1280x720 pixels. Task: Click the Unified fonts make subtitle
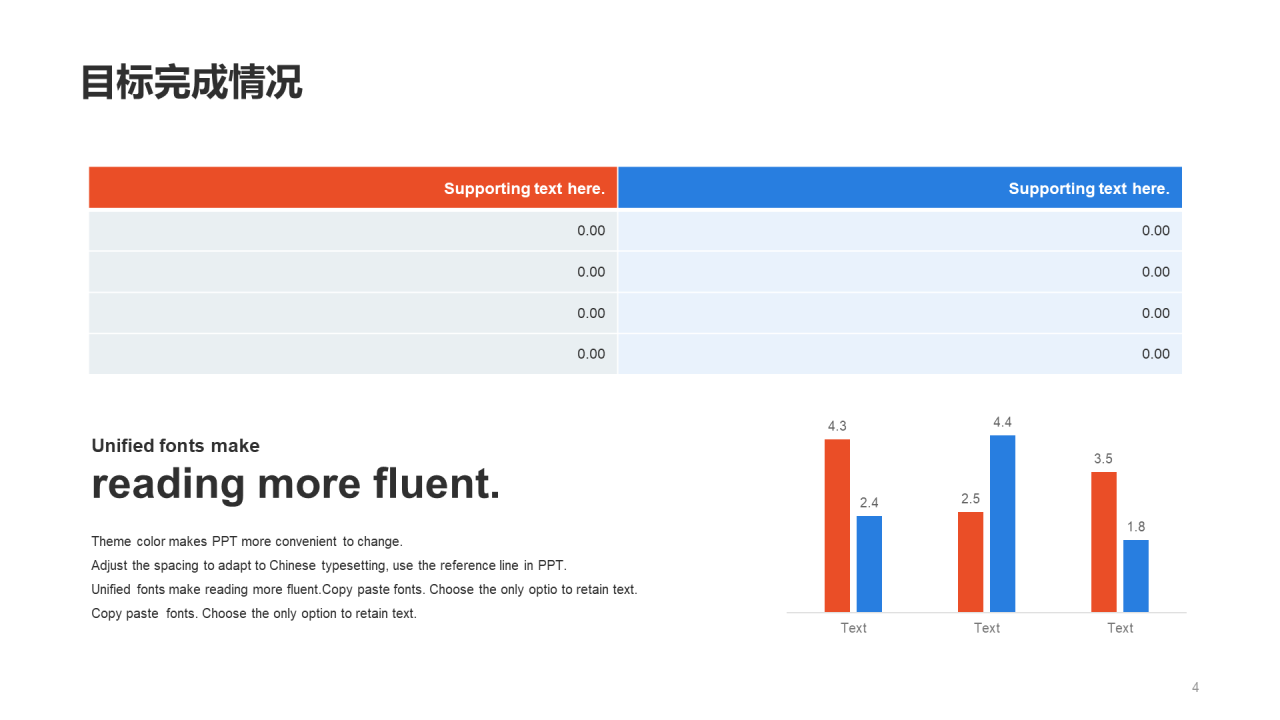(175, 446)
